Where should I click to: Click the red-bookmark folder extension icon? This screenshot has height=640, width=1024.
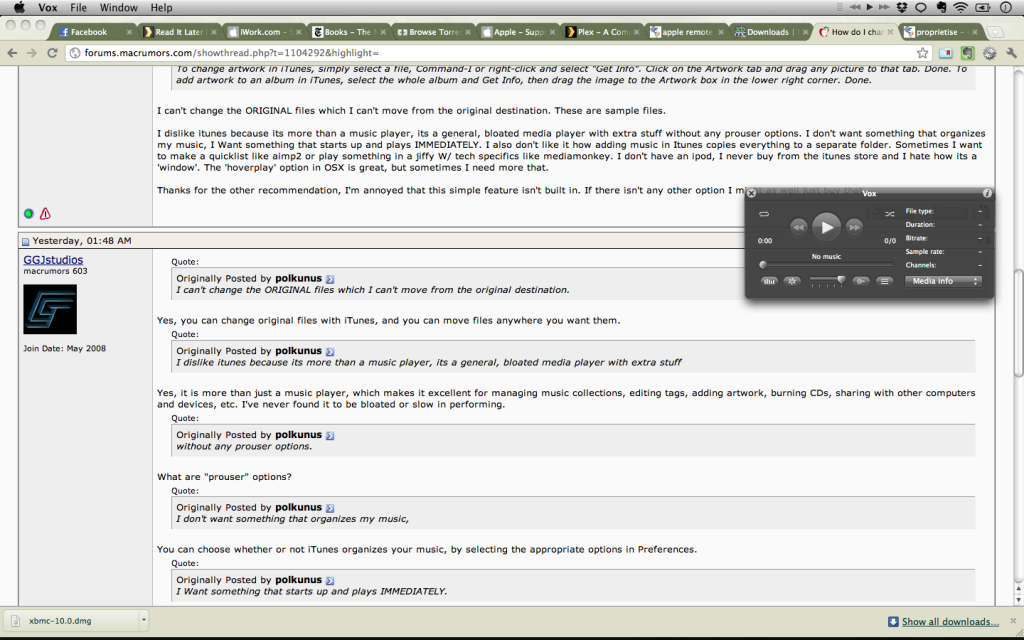(946, 53)
